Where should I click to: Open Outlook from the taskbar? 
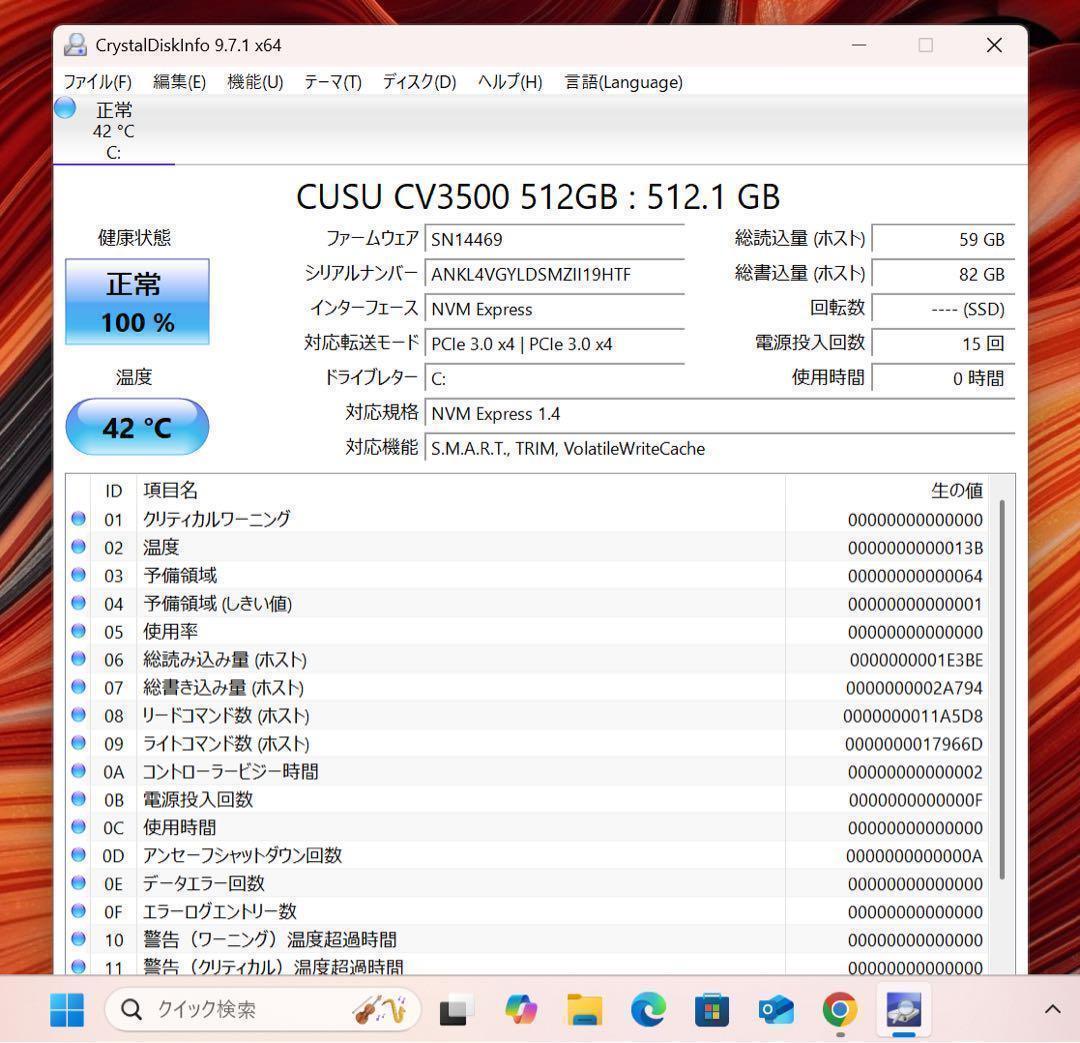click(776, 1010)
